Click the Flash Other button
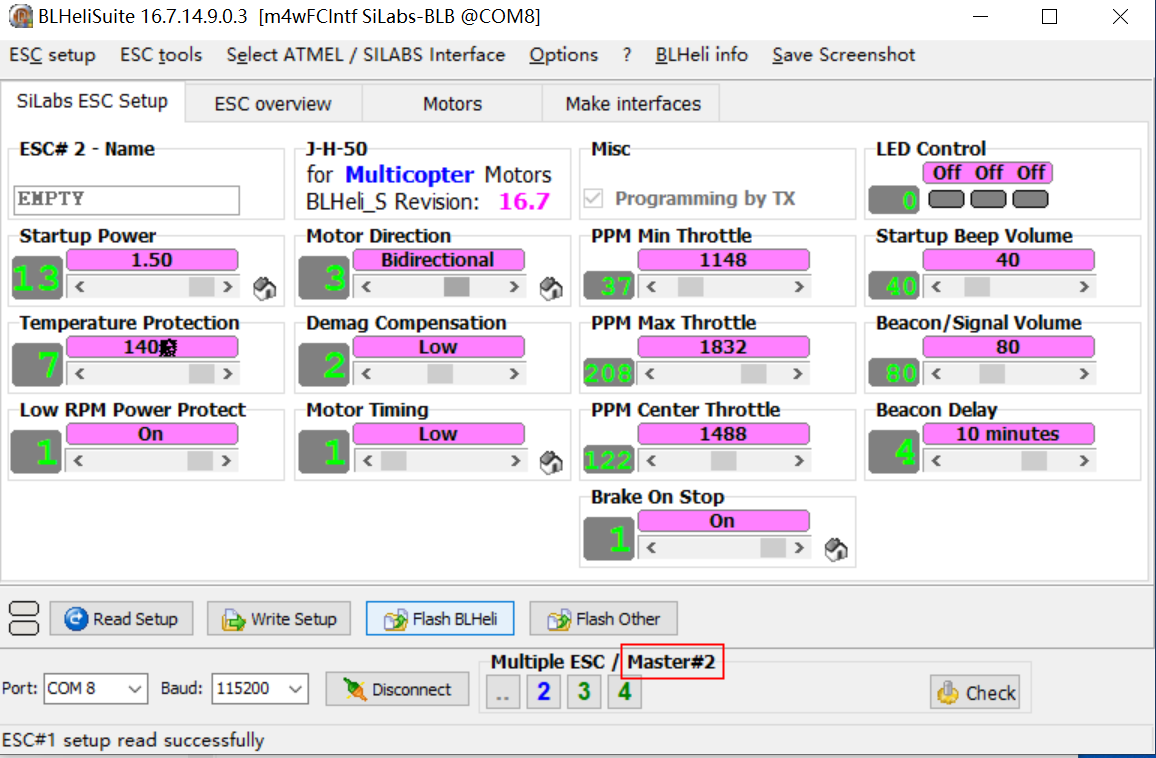Screen dimensions: 1156x758 click(x=603, y=618)
